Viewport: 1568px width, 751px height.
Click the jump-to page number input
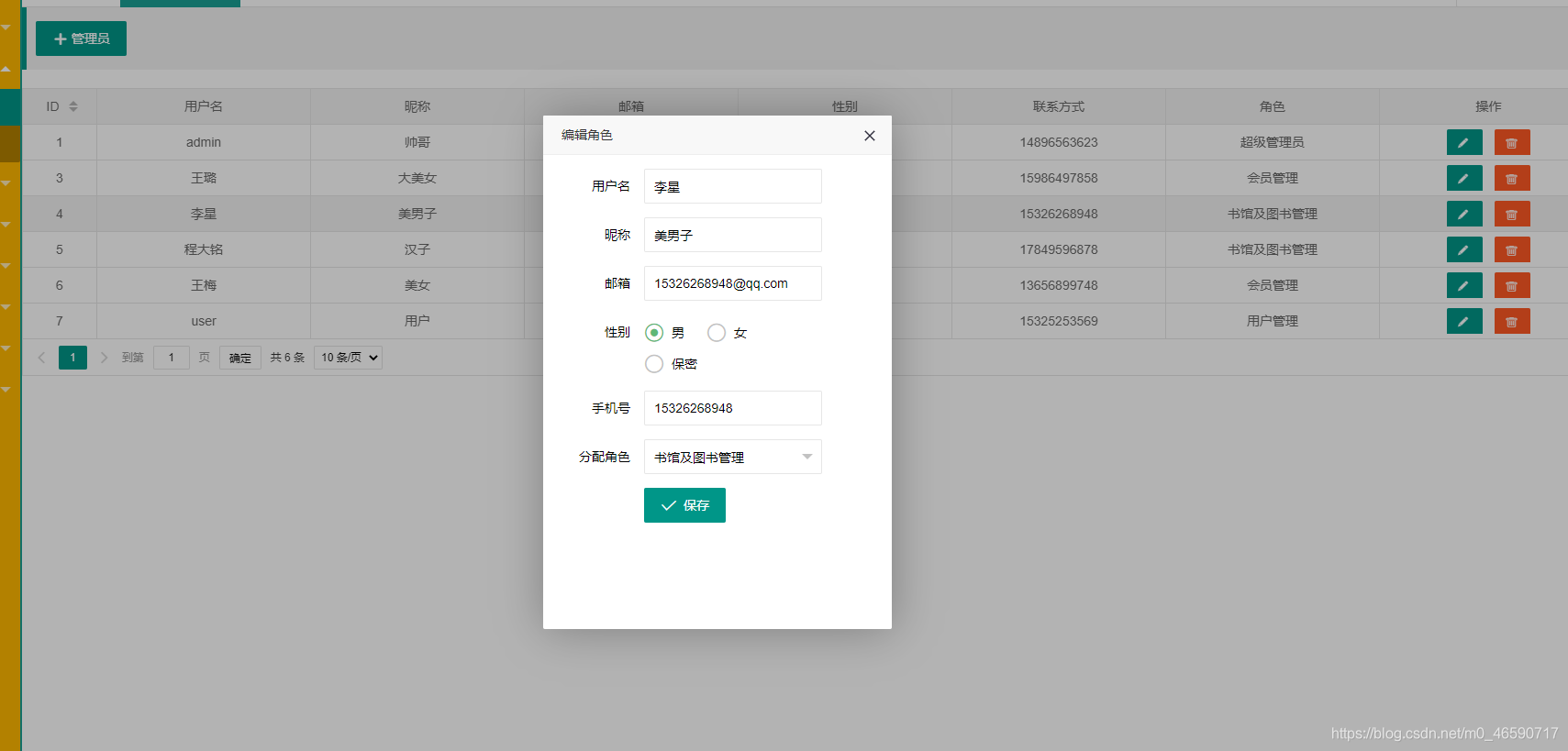click(x=172, y=358)
